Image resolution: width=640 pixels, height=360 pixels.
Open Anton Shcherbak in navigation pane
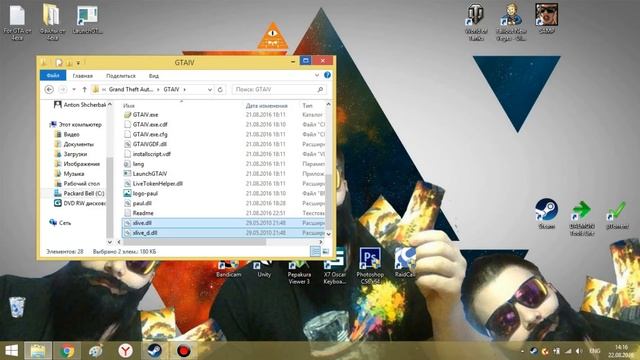[x=80, y=105]
